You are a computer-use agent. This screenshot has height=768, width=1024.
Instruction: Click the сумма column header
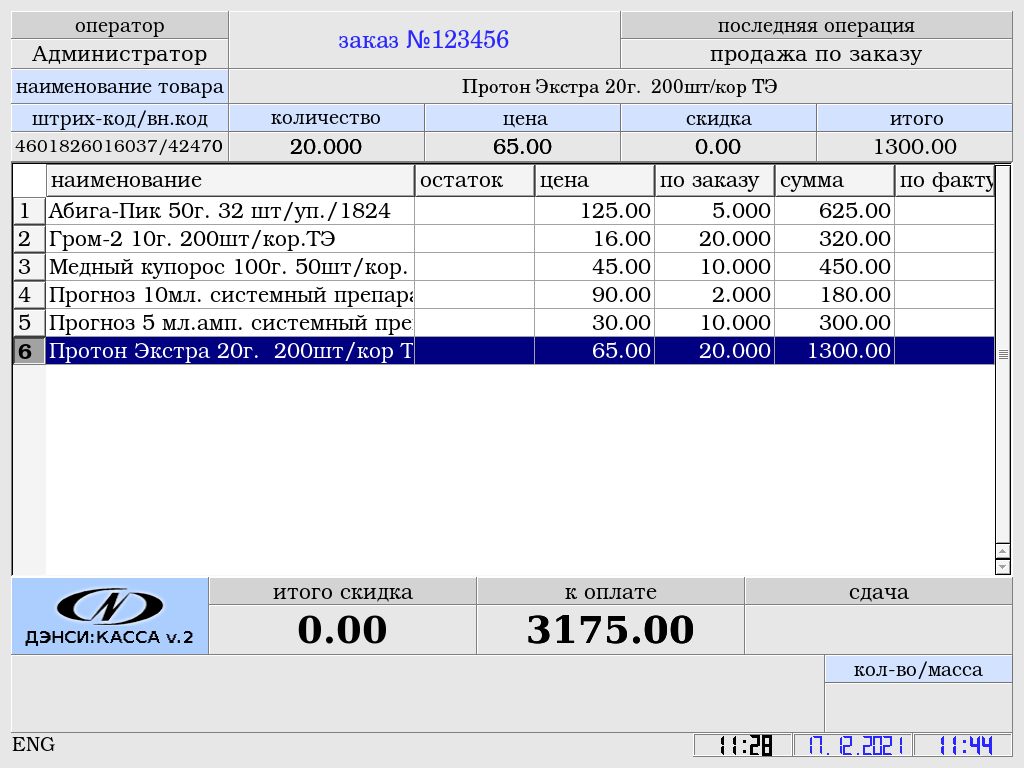coord(835,180)
